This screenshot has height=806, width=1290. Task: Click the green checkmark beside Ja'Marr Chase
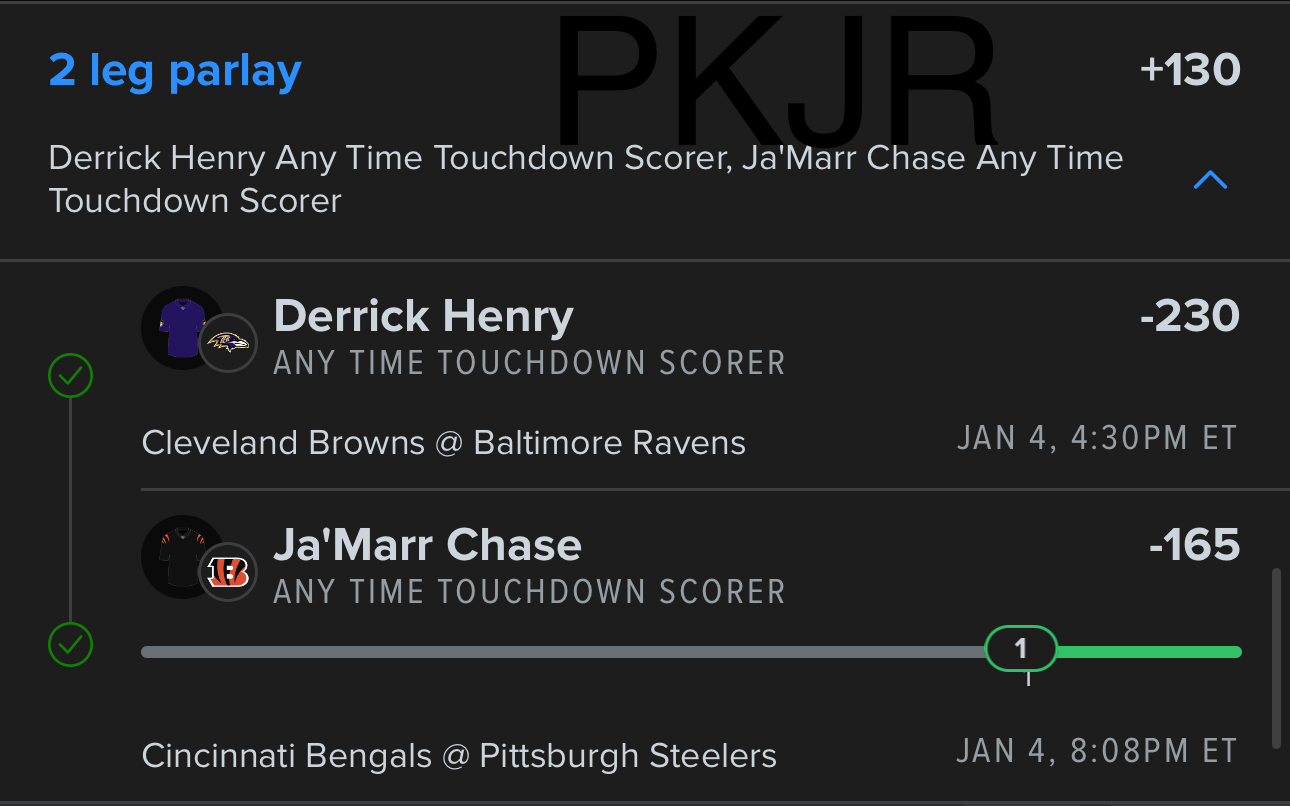[x=71, y=644]
